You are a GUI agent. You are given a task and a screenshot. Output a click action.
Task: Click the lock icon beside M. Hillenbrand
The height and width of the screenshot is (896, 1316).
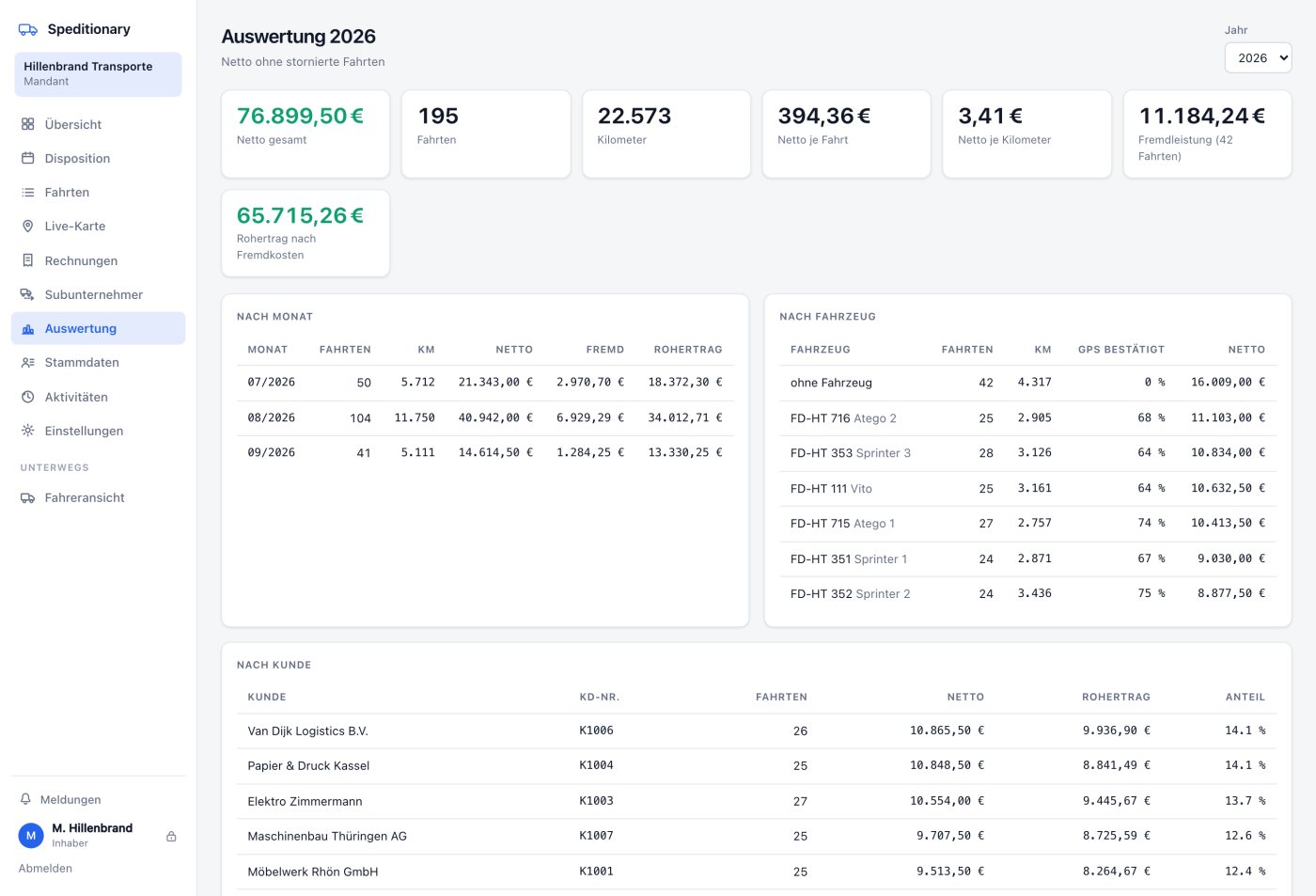(x=171, y=836)
